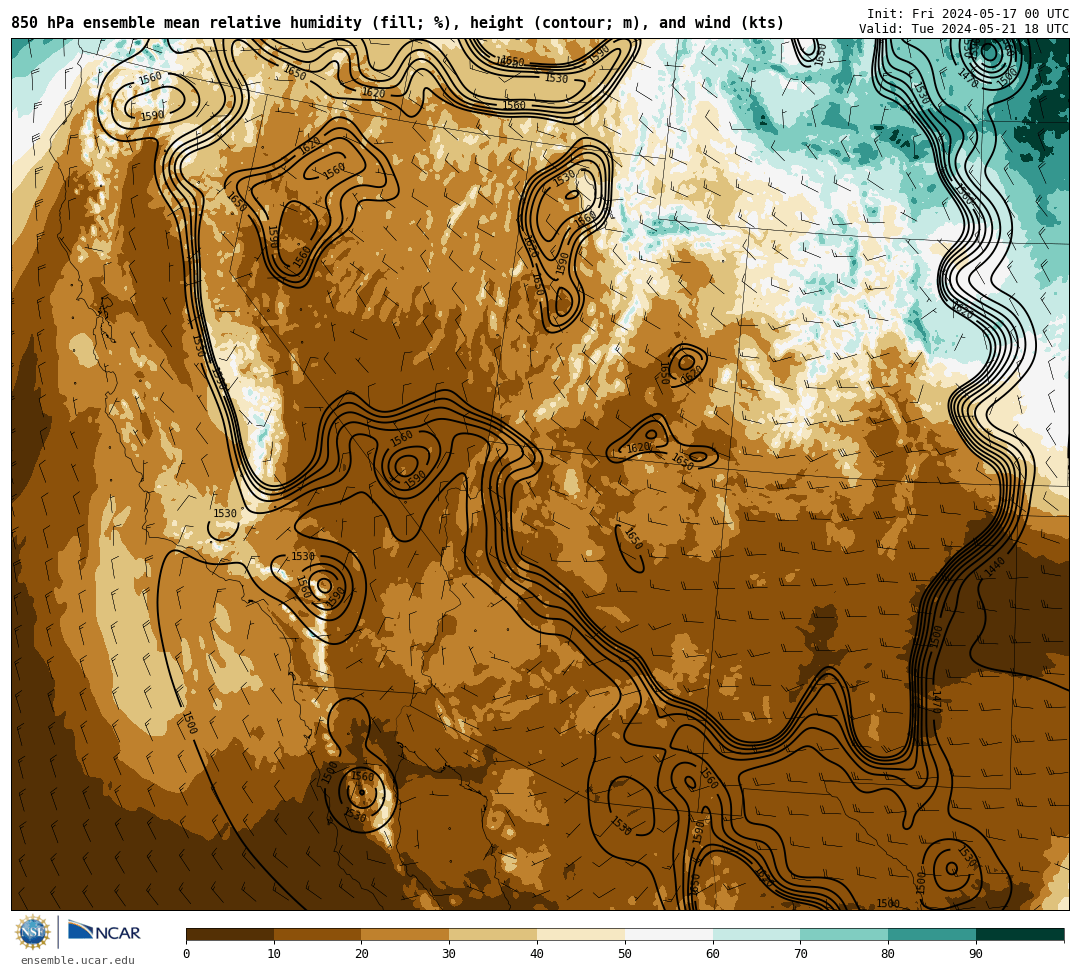Click the colorbar tick label 90
1080x973 pixels.
[976, 954]
